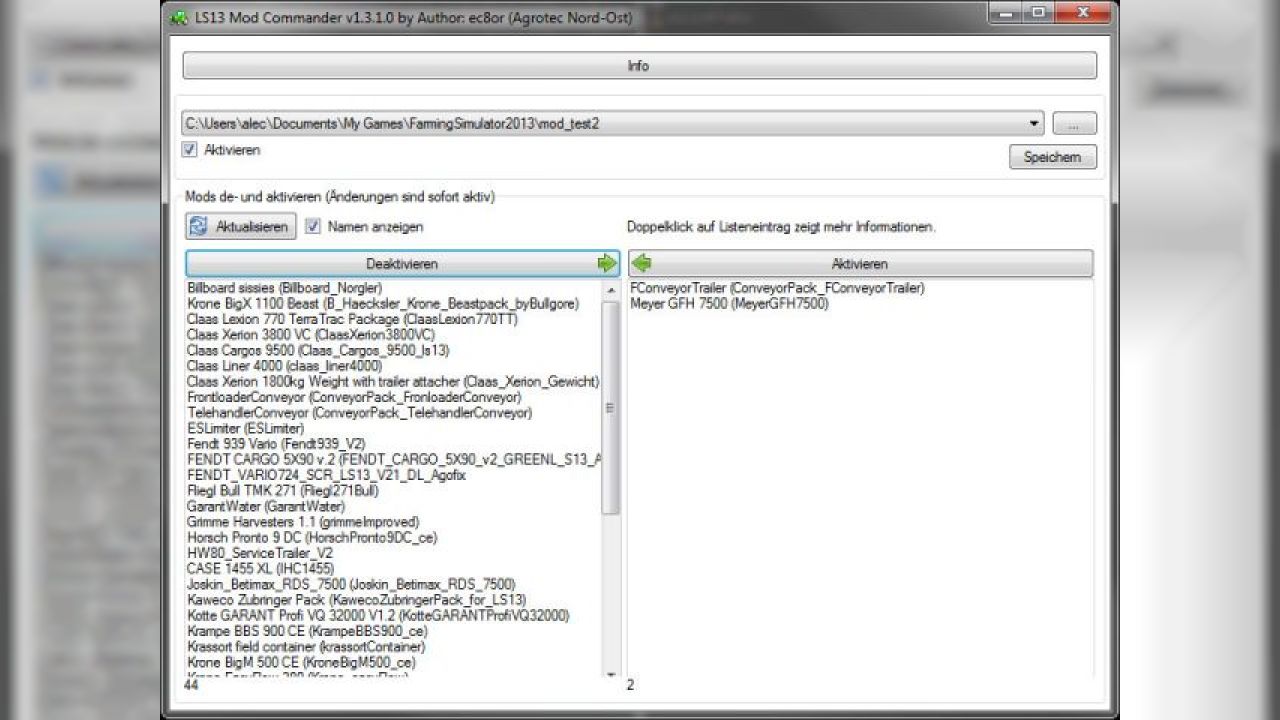Select Kaweco Zubringer Pack entry
The height and width of the screenshot is (720, 1280).
356,600
